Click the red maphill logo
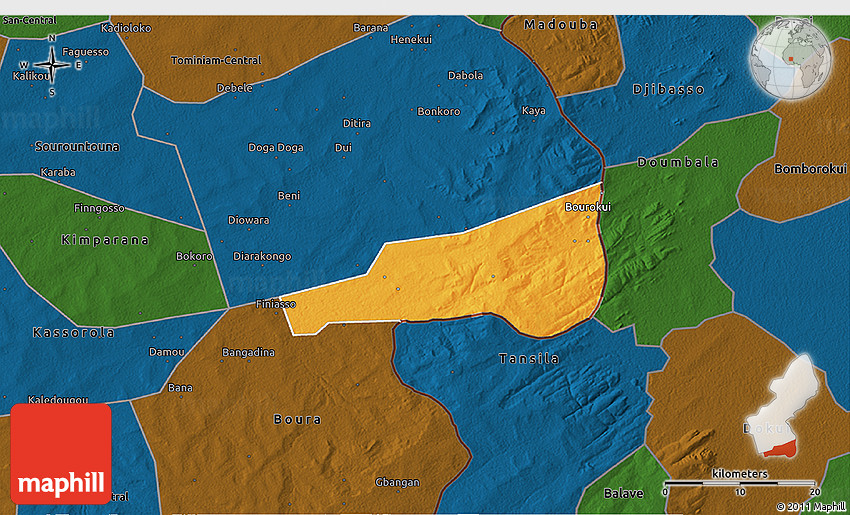 [x=61, y=453]
